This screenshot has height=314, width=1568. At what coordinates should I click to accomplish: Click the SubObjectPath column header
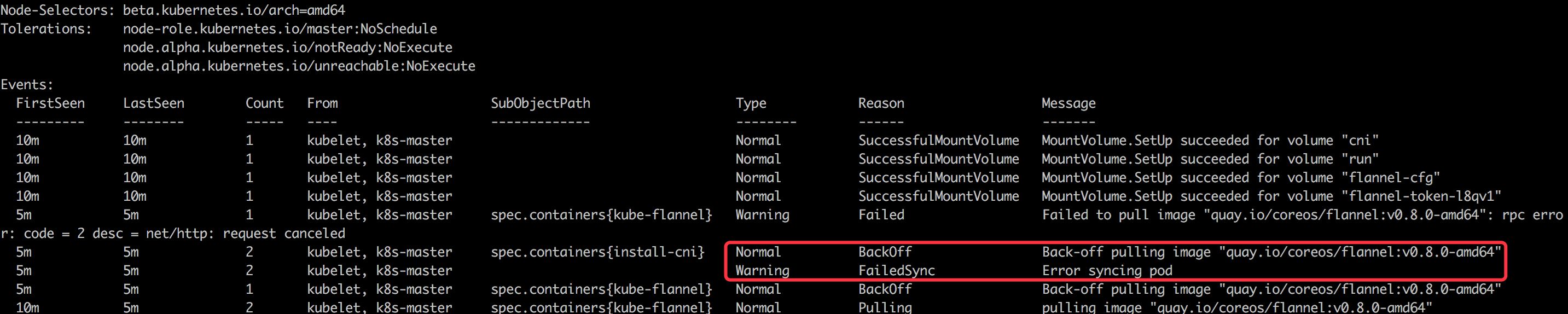click(541, 103)
